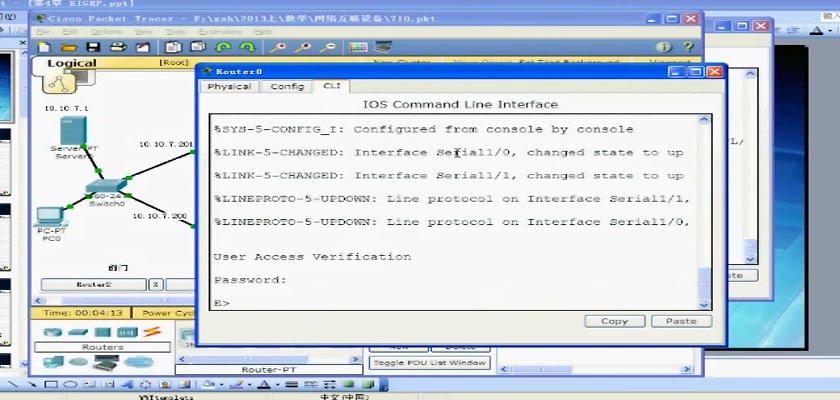The width and height of the screenshot is (840, 400).
Task: Open the Options menu in Packet Tracer
Action: click(106, 32)
